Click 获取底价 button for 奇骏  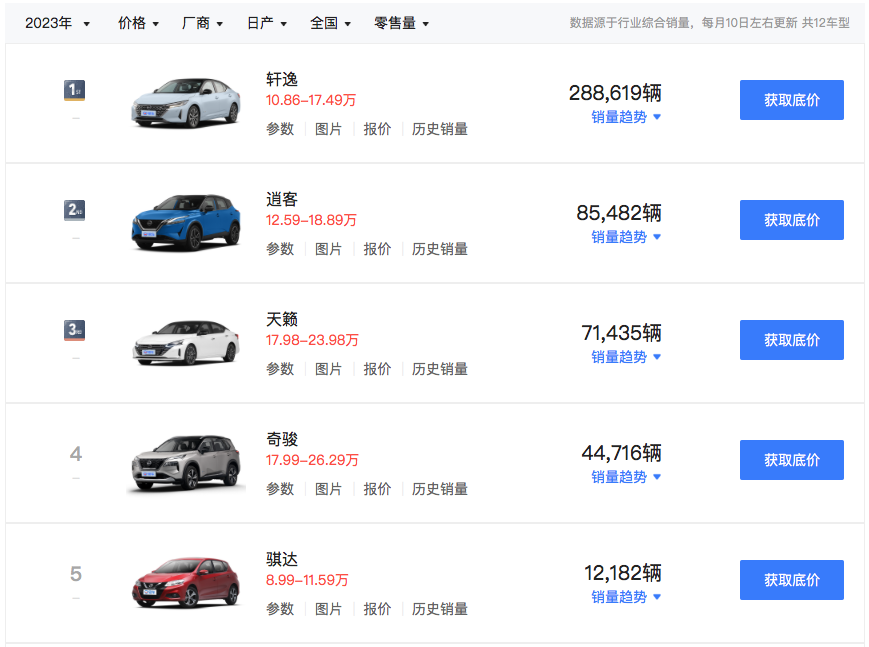point(791,460)
